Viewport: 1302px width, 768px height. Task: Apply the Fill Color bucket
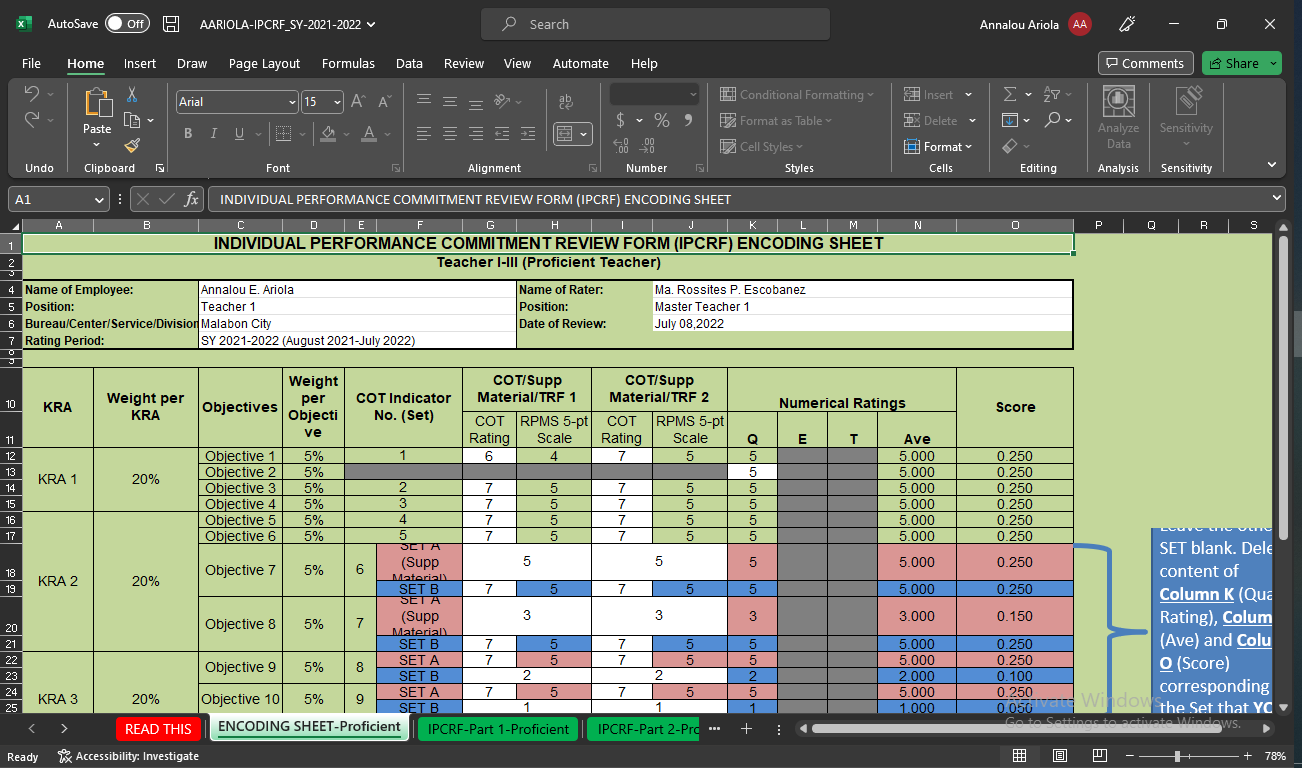(x=326, y=133)
